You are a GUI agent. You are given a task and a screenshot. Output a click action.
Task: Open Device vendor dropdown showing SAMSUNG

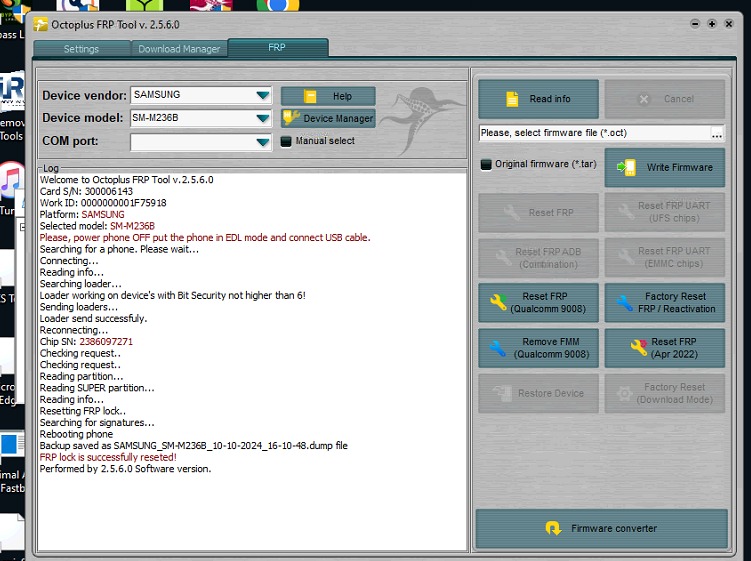pos(201,95)
